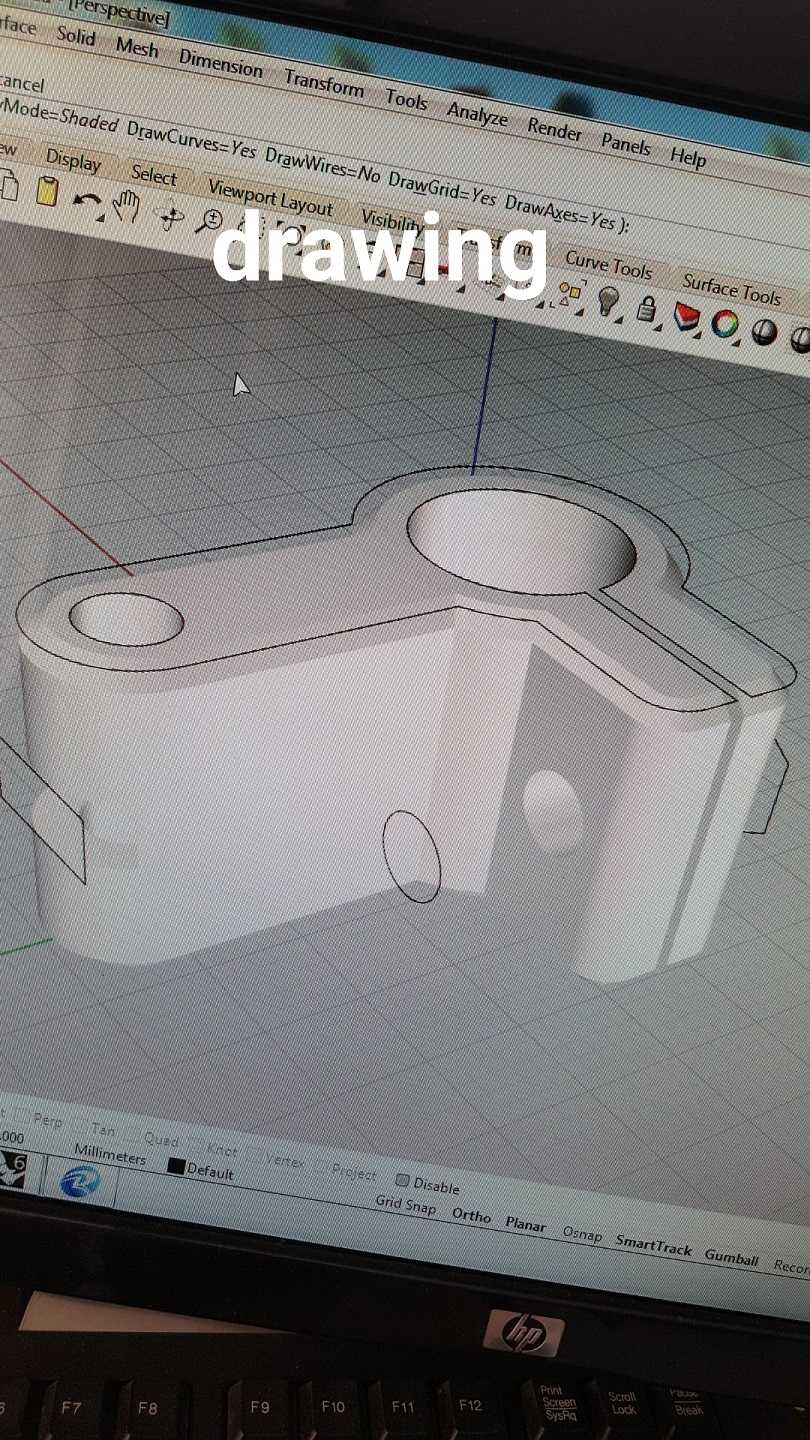Switch to the Surface Tools tab
The image size is (810, 1440).
(x=731, y=288)
